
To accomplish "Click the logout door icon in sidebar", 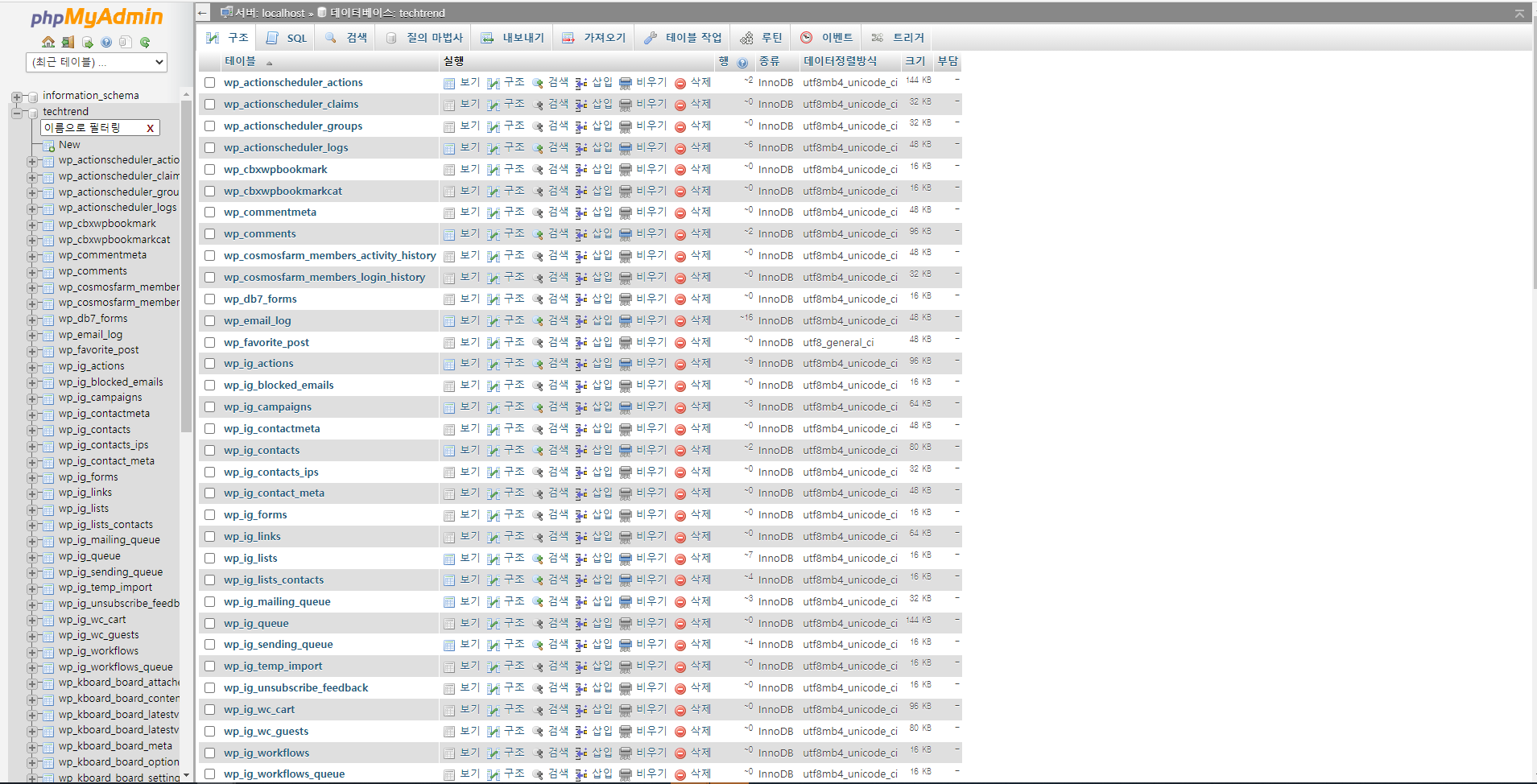I will (x=68, y=42).
